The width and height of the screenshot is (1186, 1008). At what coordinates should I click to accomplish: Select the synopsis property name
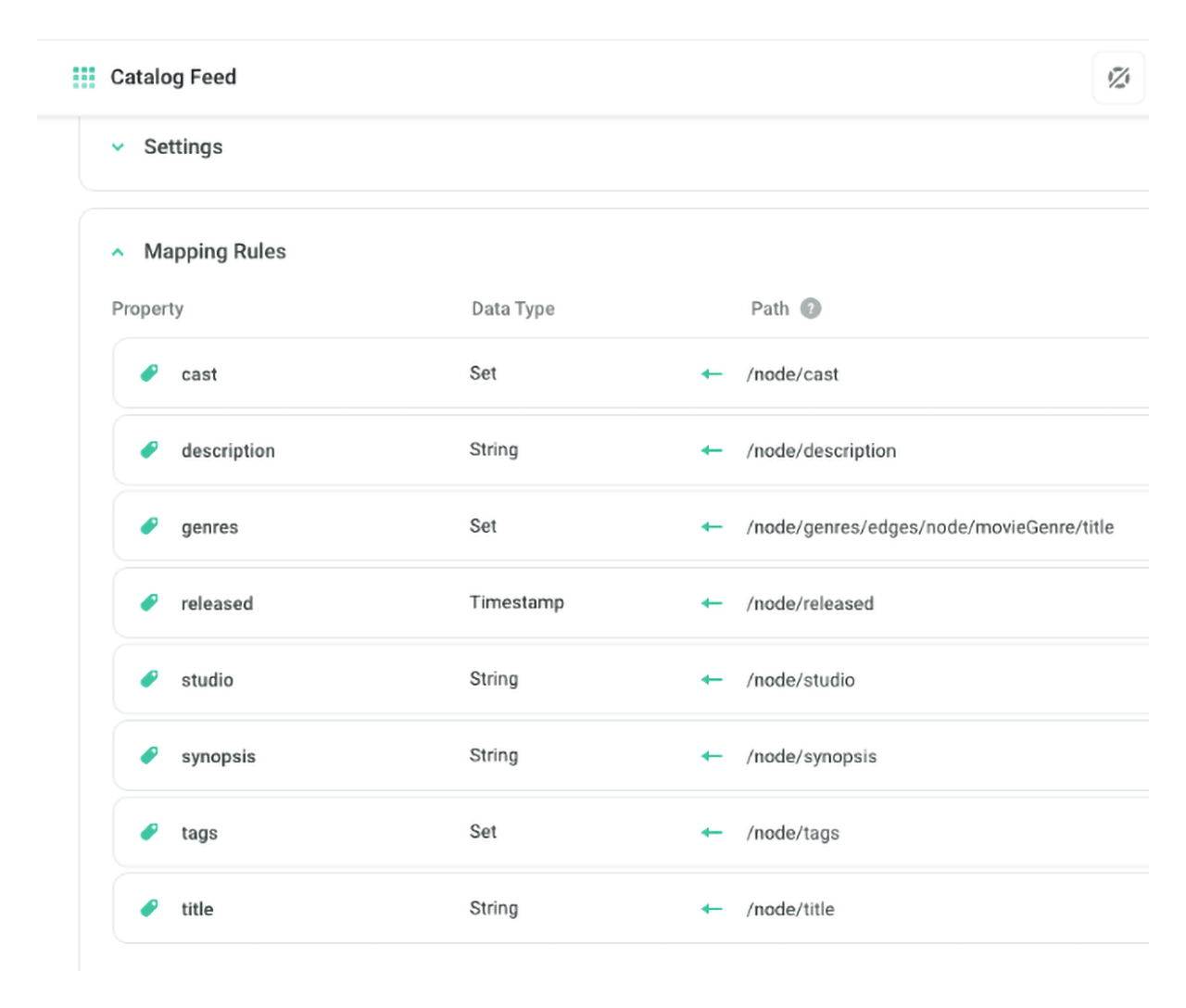coord(219,757)
